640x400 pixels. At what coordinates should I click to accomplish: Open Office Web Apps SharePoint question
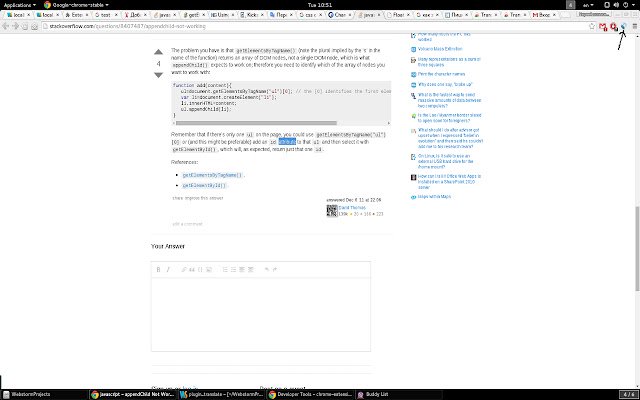coord(449,182)
